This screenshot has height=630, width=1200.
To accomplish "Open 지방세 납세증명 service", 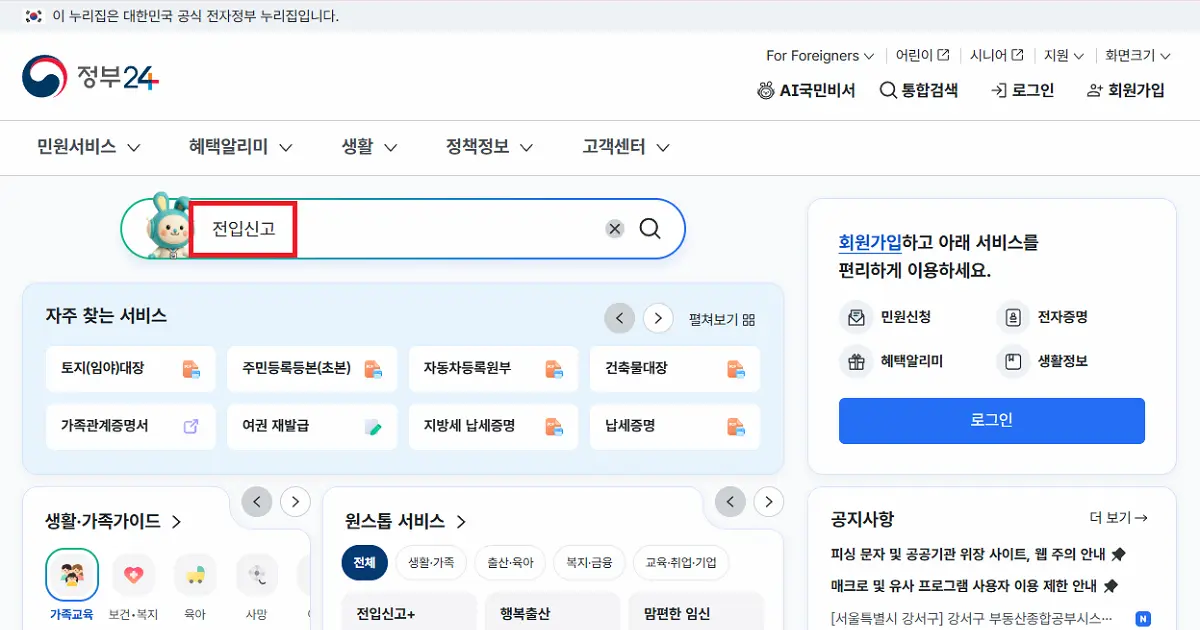I will point(493,426).
